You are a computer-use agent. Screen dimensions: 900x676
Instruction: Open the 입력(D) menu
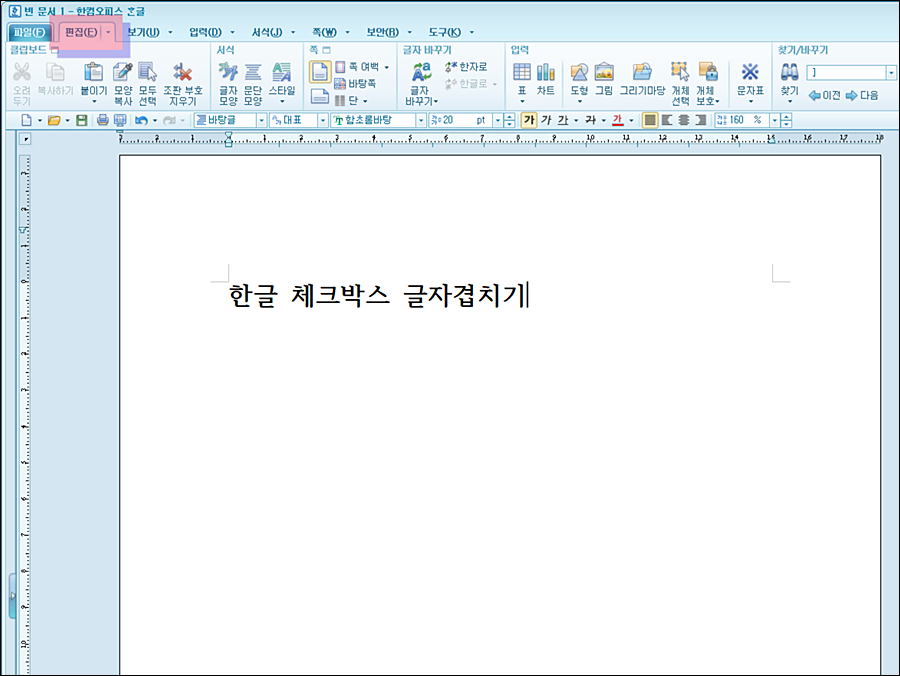click(x=205, y=32)
